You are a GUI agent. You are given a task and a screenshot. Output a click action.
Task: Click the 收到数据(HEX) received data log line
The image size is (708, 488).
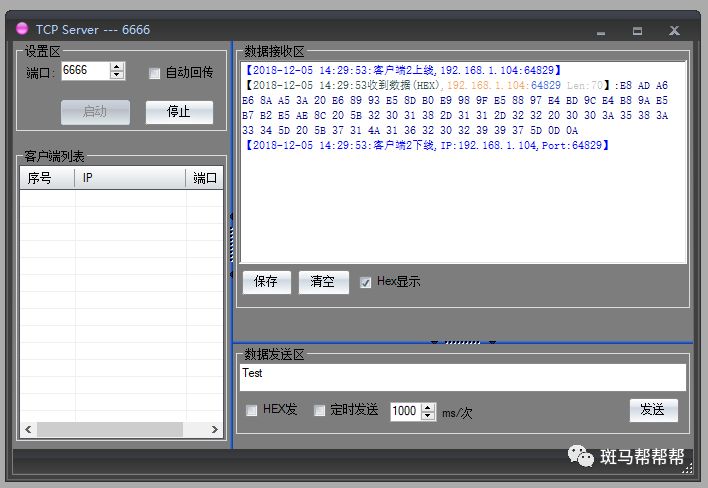[x=455, y=108]
